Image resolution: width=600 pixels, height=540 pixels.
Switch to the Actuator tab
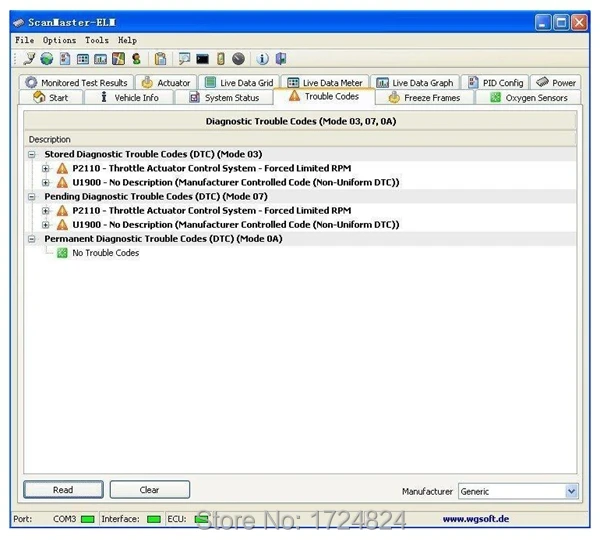click(166, 83)
